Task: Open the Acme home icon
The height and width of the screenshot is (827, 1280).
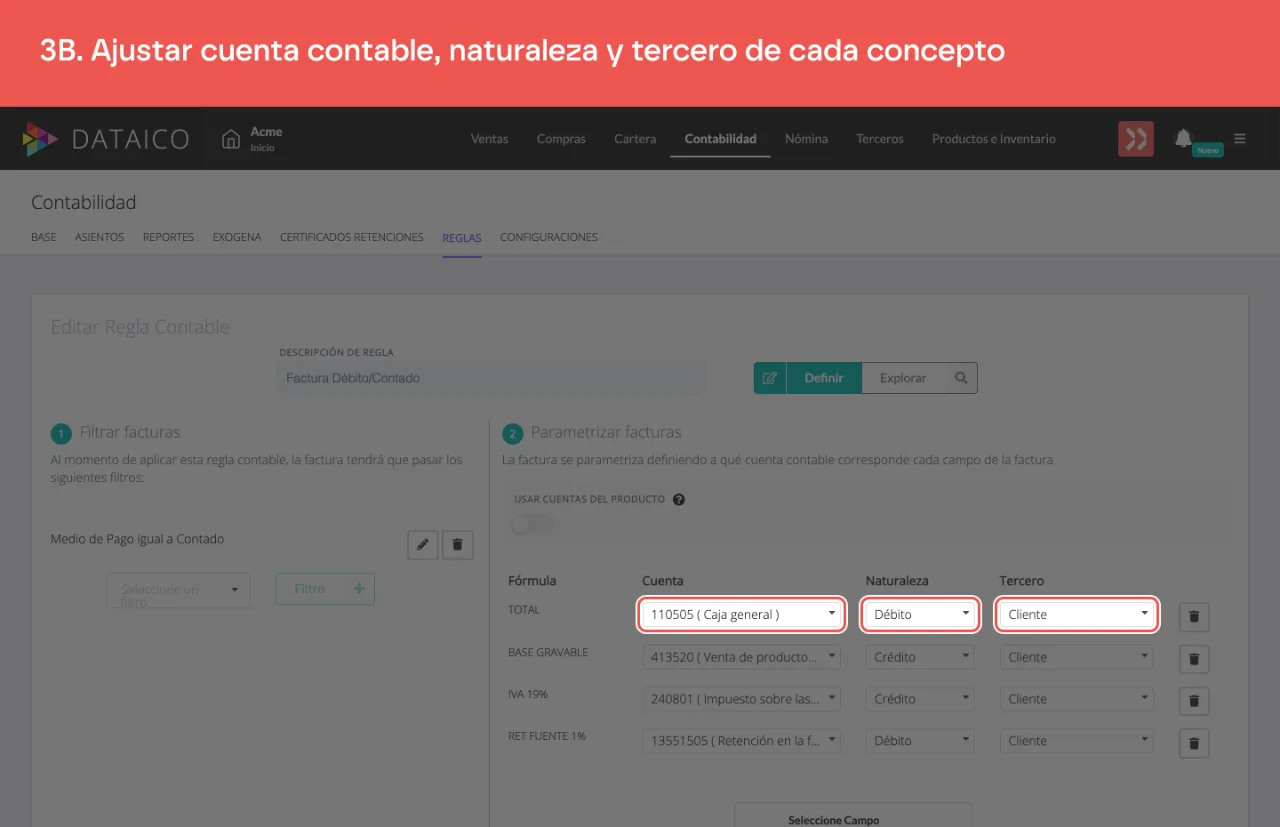Action: tap(231, 139)
